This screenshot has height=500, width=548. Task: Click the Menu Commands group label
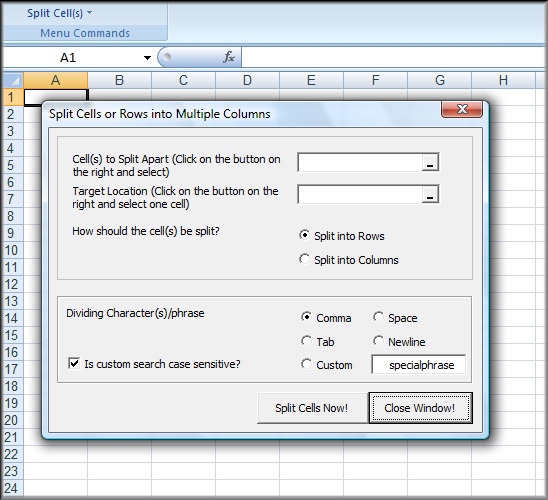coord(85,33)
